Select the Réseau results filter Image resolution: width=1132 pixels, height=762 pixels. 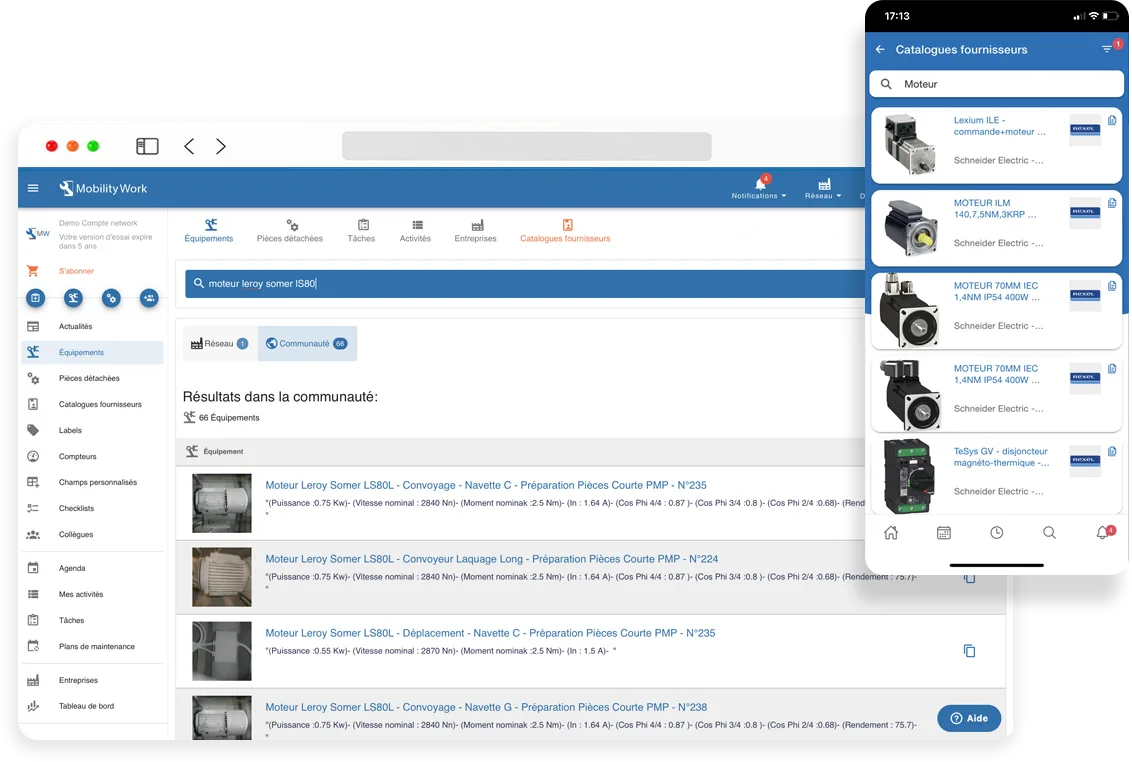tap(219, 344)
